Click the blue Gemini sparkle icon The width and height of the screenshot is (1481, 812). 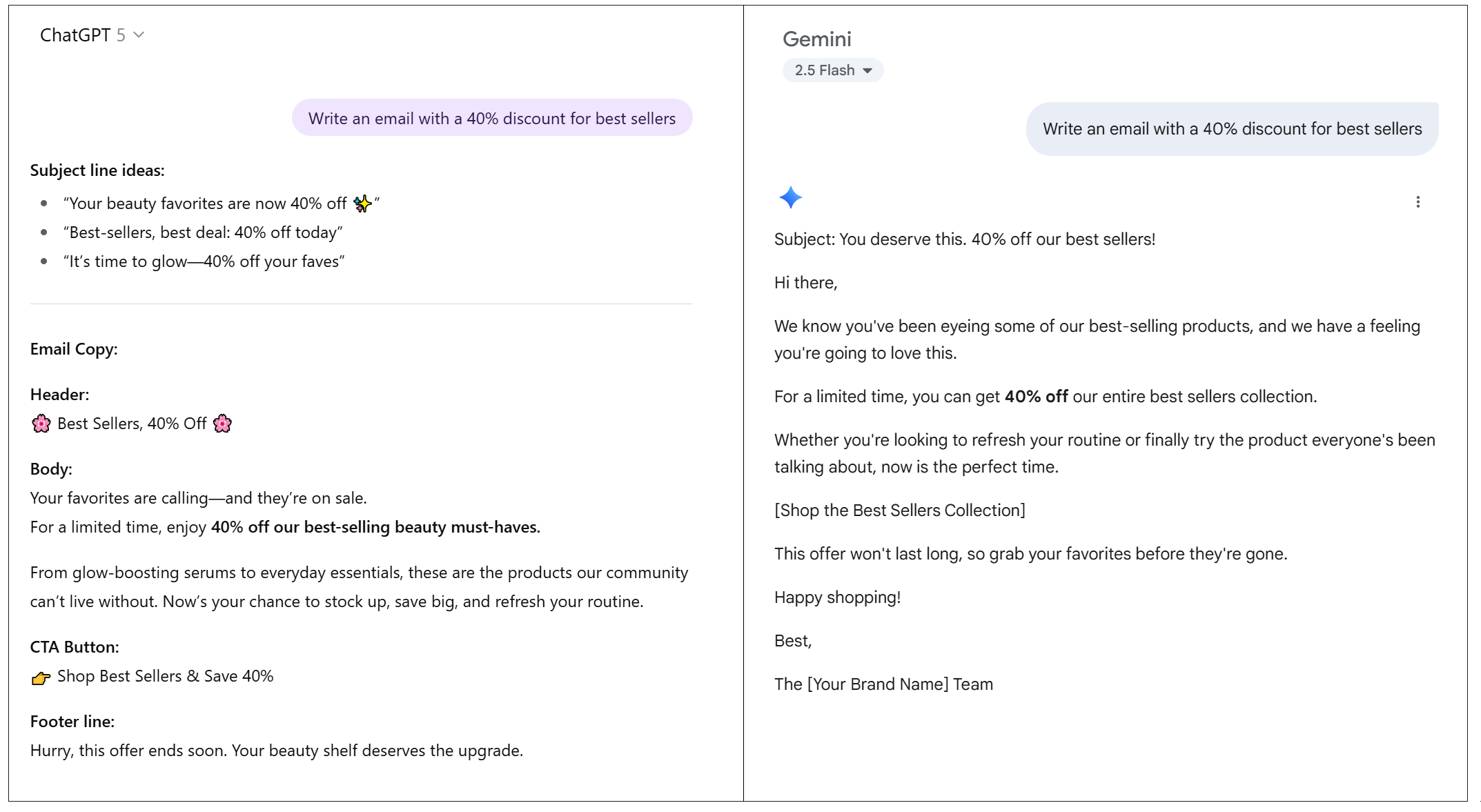[x=790, y=198]
